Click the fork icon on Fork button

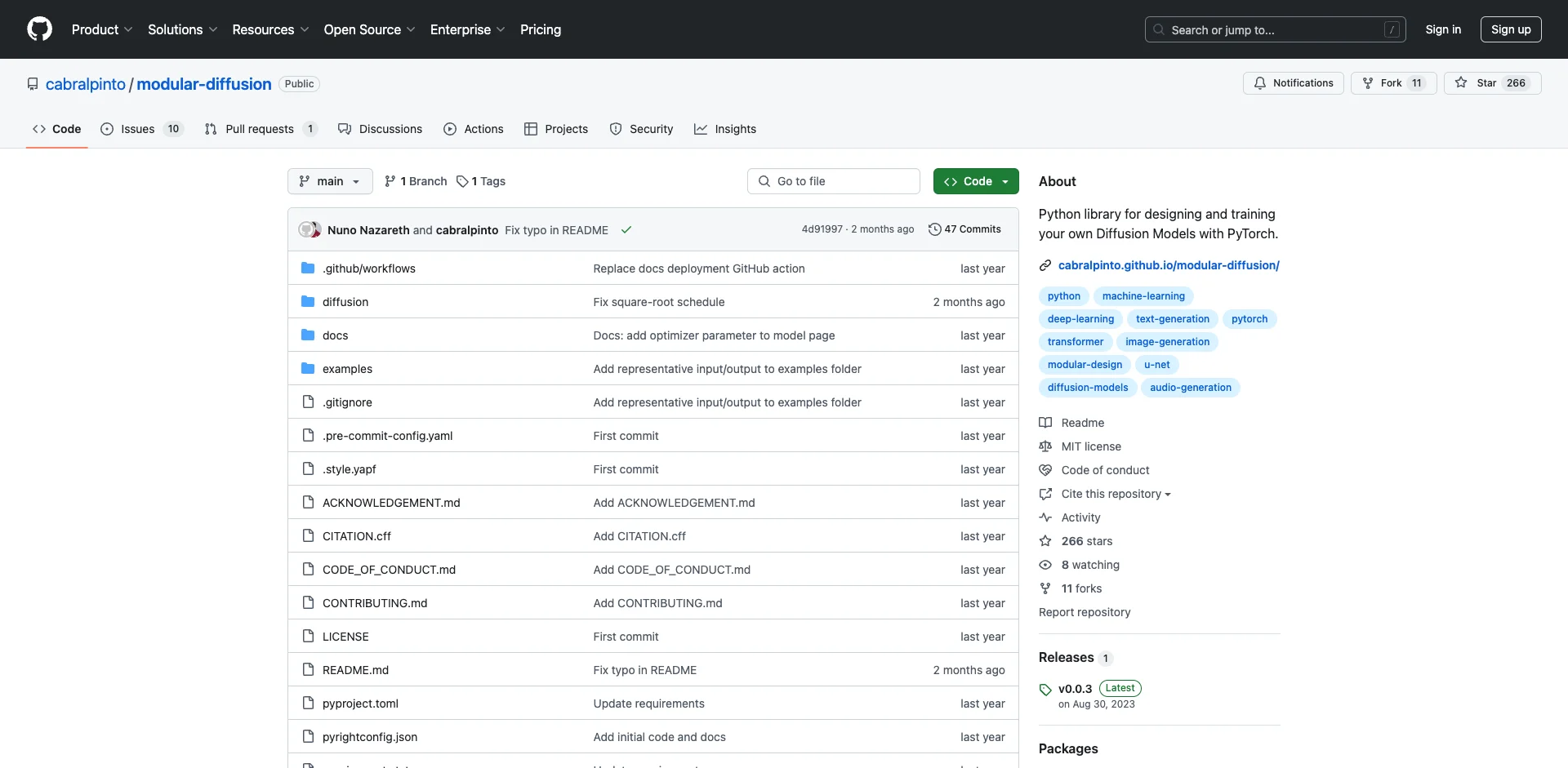1368,83
